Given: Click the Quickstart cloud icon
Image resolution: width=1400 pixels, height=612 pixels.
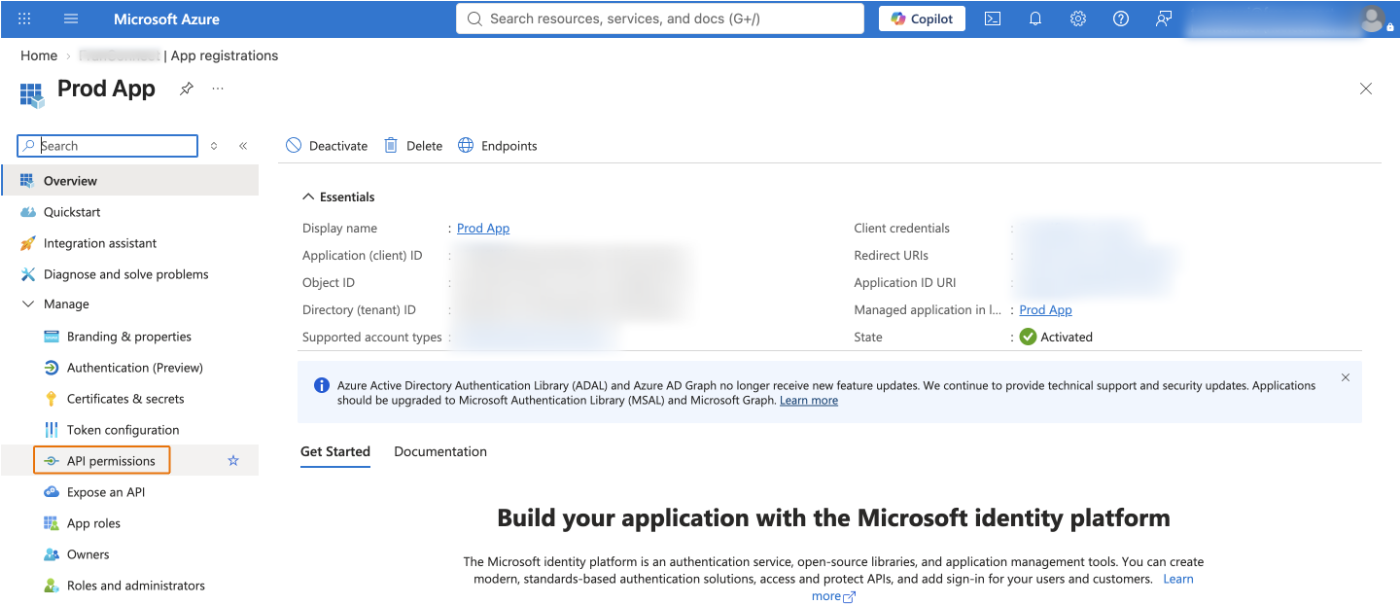Looking at the screenshot, I should pyautogui.click(x=28, y=212).
